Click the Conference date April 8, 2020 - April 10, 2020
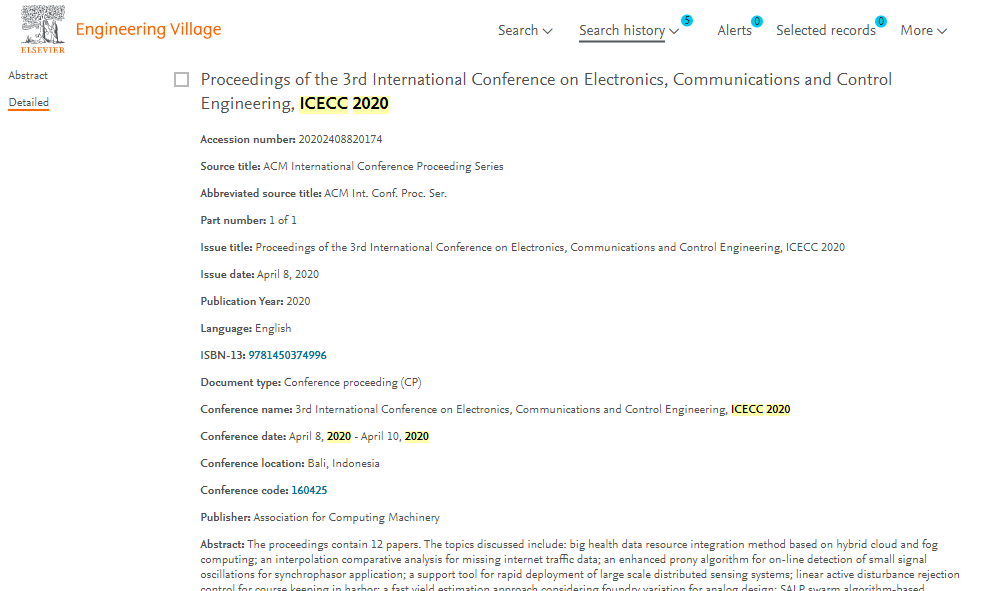 click(359, 437)
